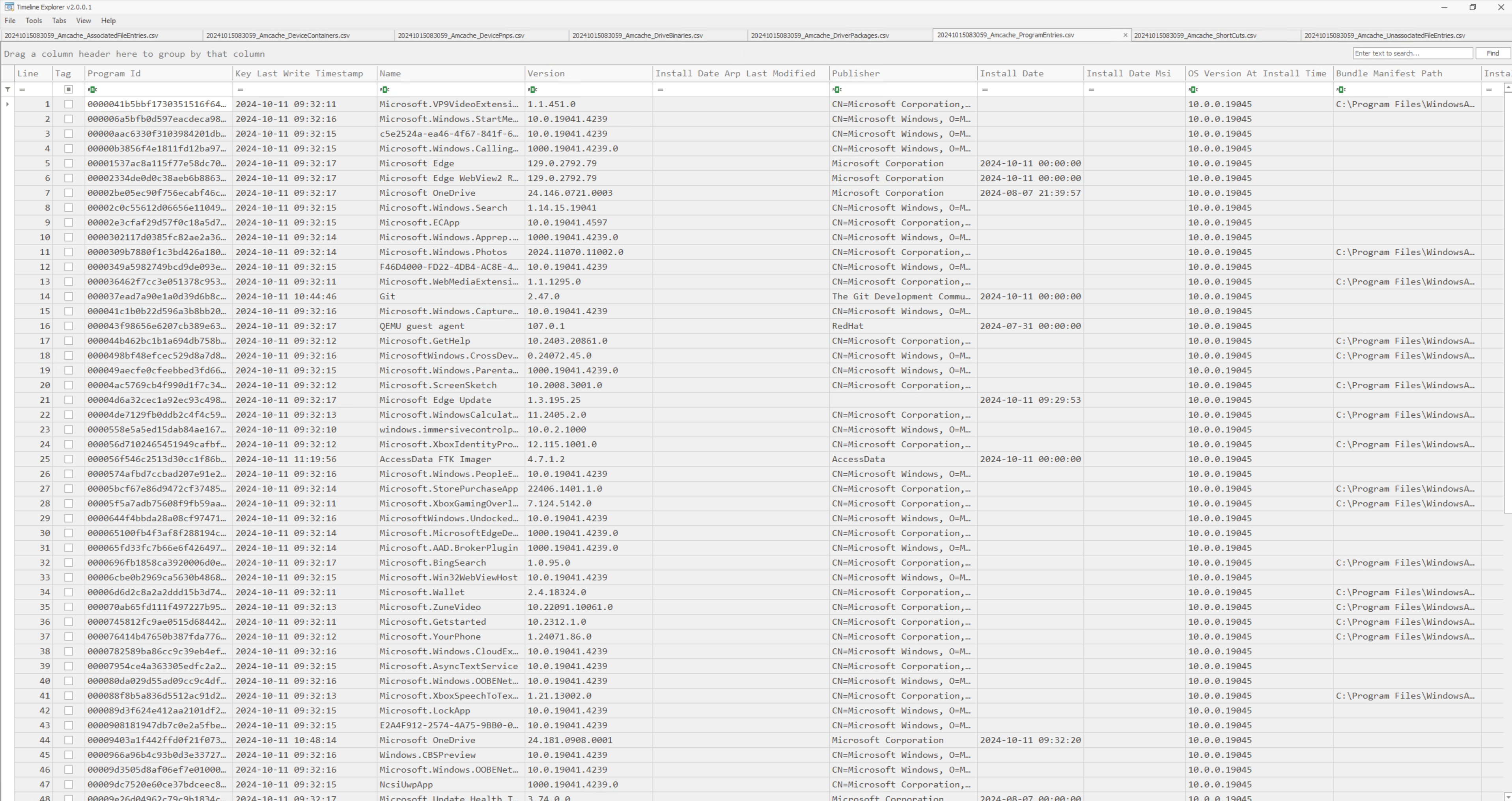Close the Amcache_ProgramEntries.csv tab
Screen dimensions: 1512x801
coord(1125,35)
